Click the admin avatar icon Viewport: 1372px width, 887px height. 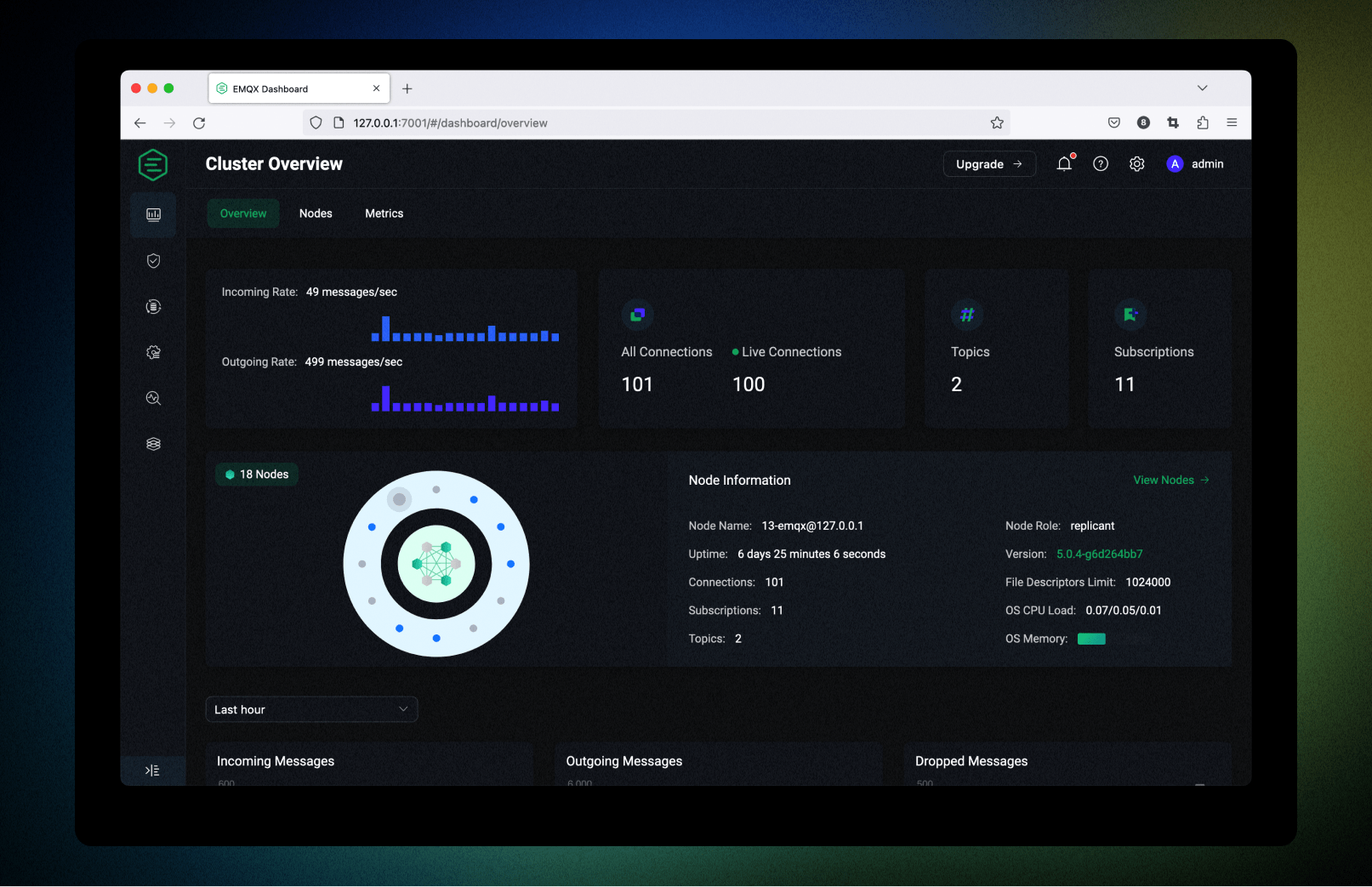click(1175, 164)
